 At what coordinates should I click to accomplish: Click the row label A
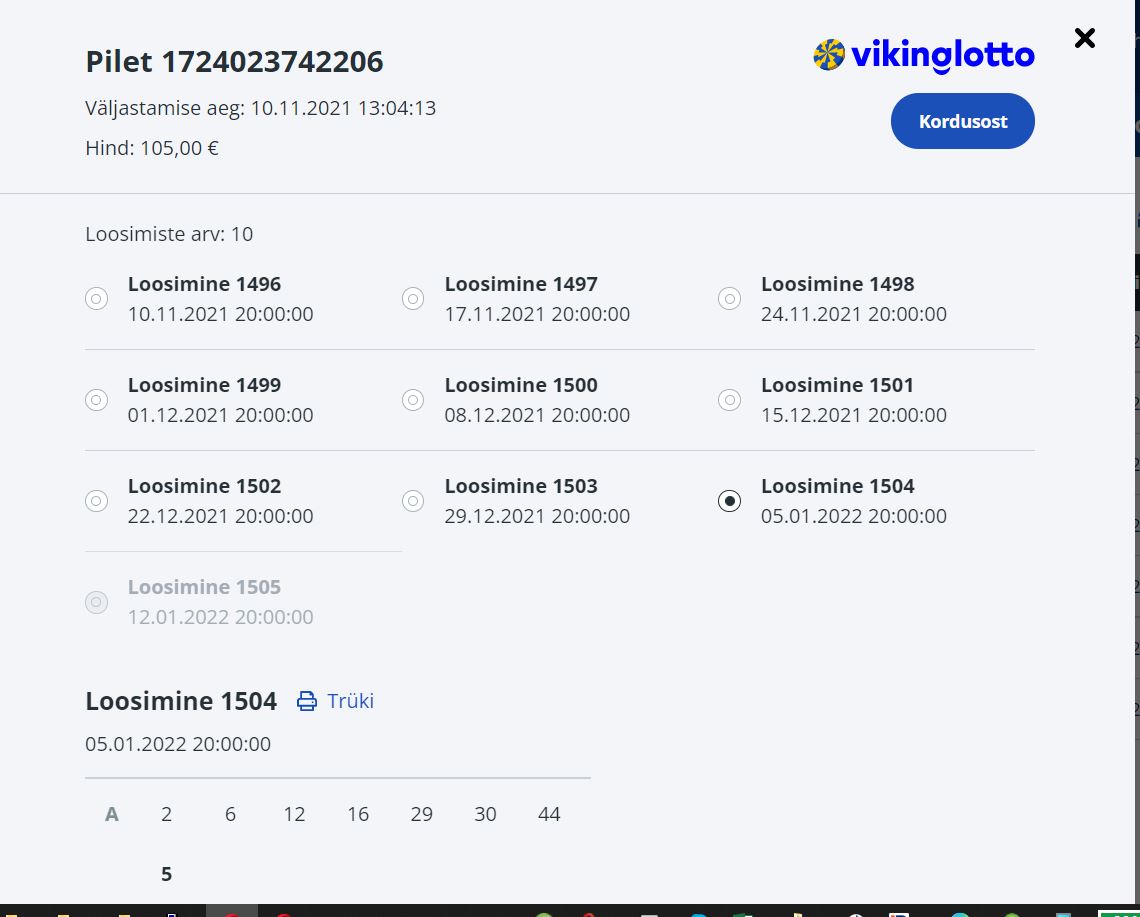(x=112, y=814)
